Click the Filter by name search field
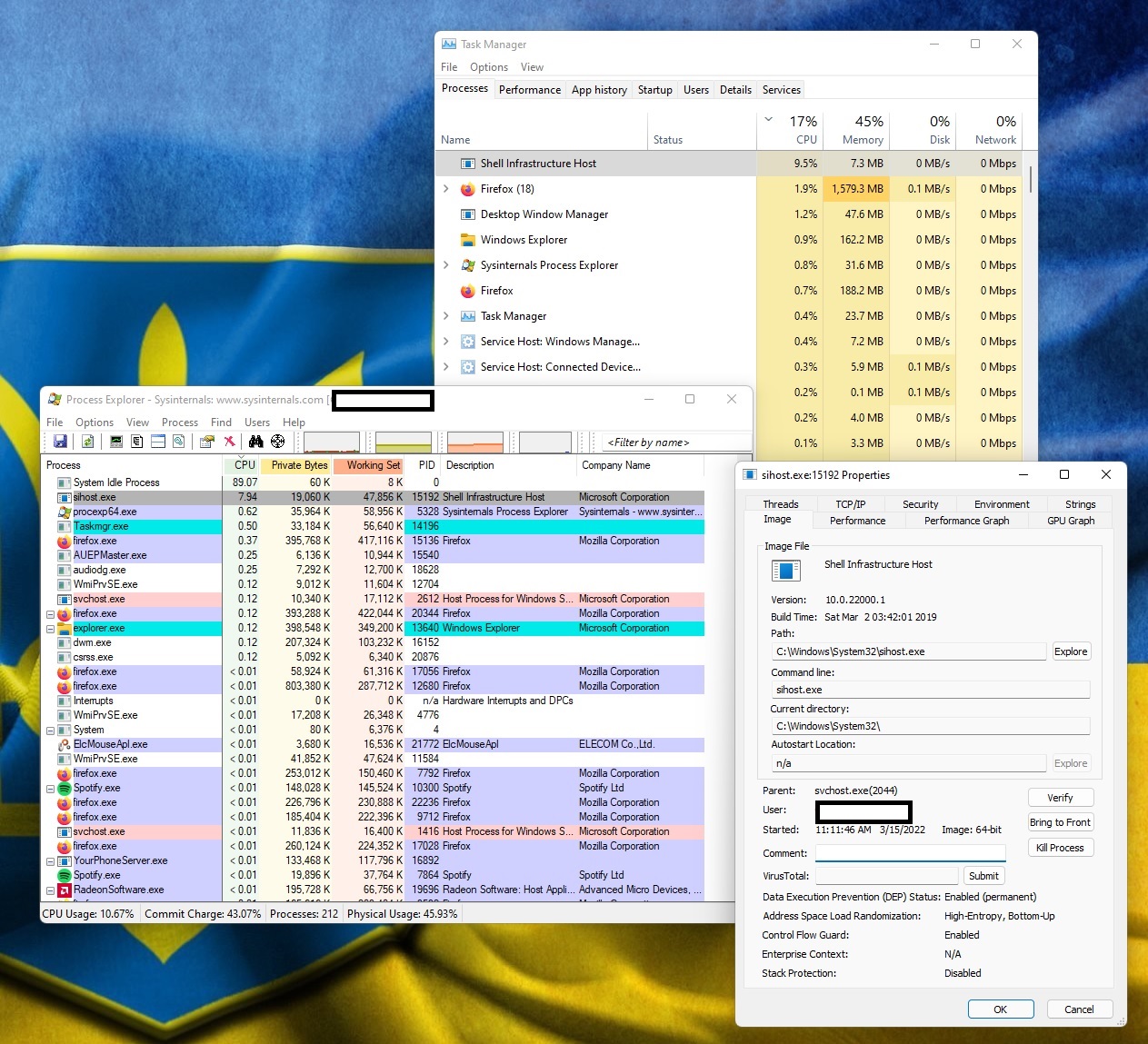The width and height of the screenshot is (1148, 1044). pos(676,442)
